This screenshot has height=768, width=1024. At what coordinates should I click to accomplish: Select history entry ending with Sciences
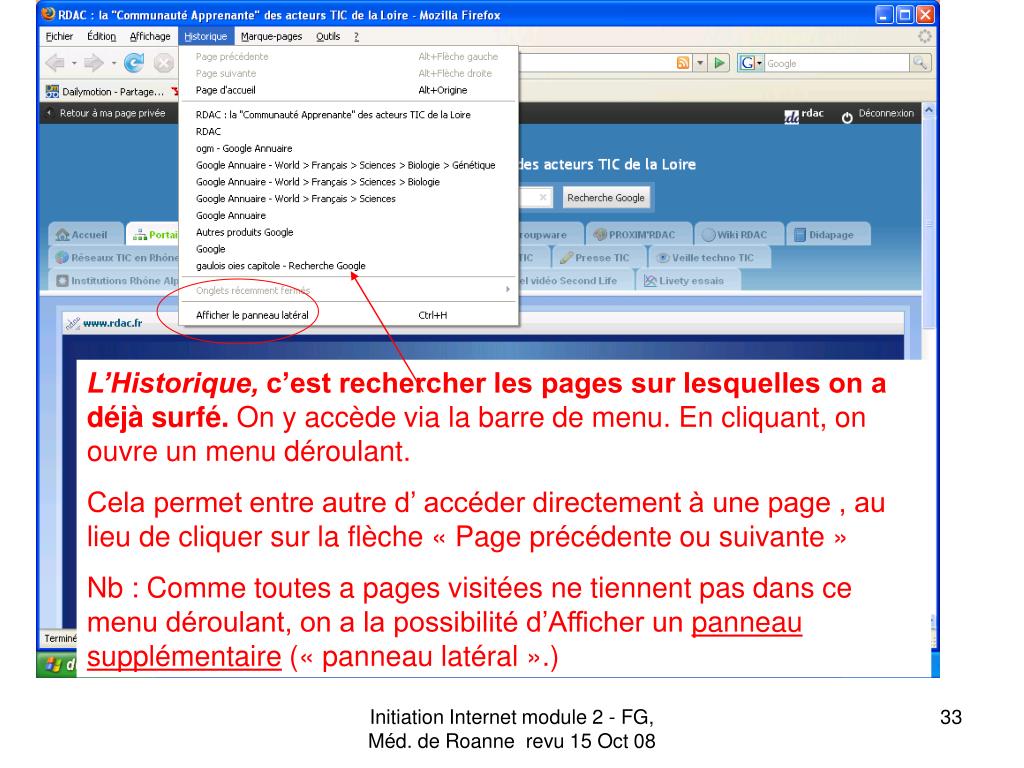click(x=349, y=199)
